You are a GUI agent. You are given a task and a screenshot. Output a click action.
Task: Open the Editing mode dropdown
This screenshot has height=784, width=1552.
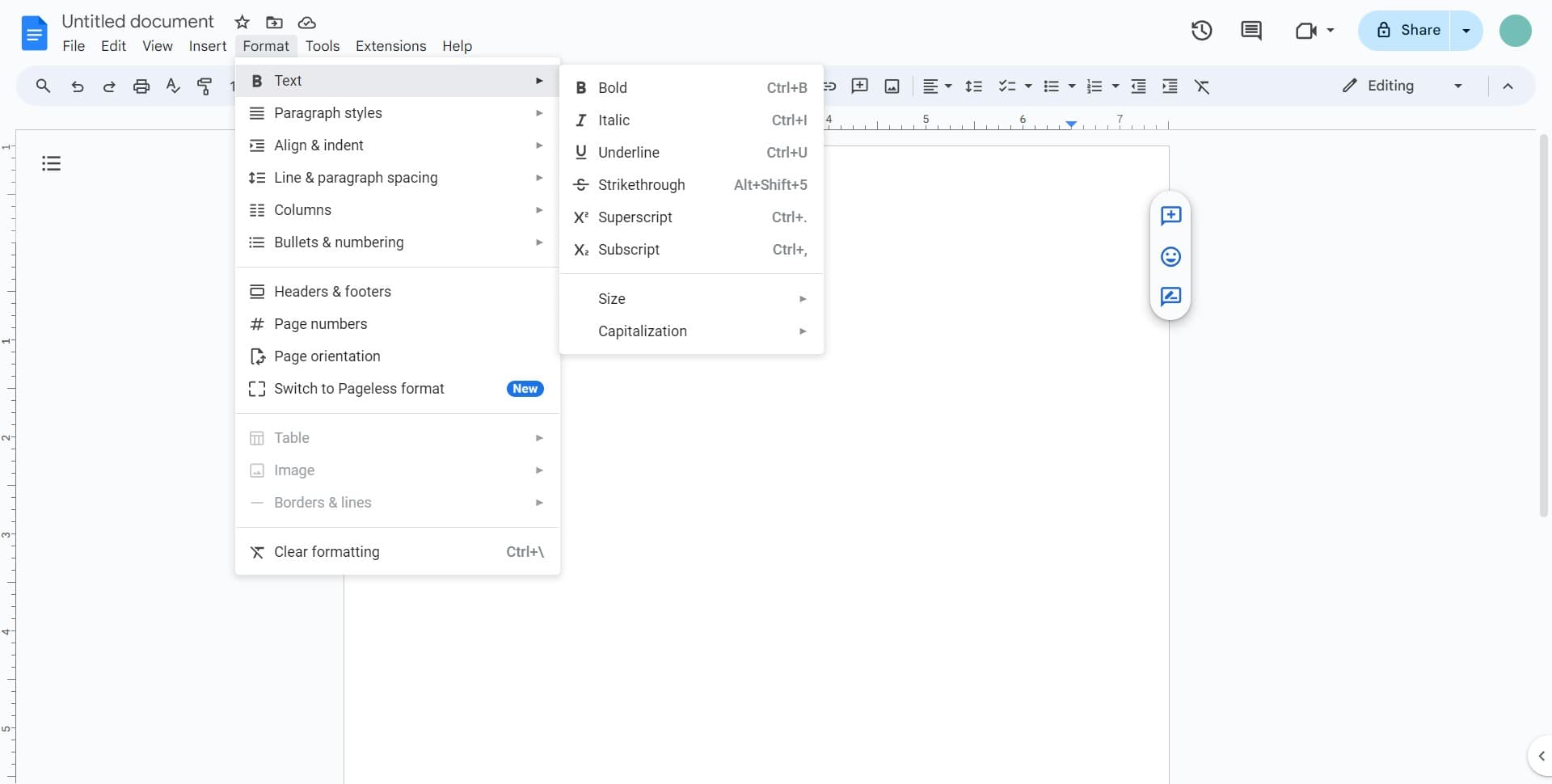pyautogui.click(x=1402, y=86)
